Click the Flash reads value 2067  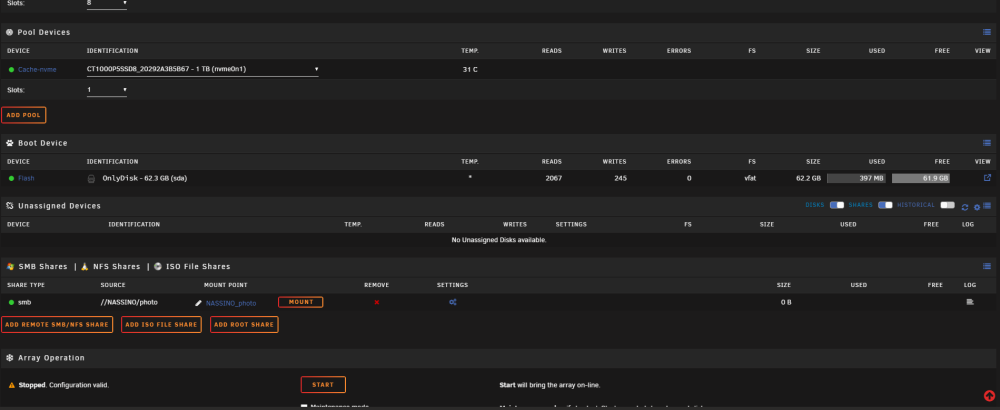coord(553,179)
